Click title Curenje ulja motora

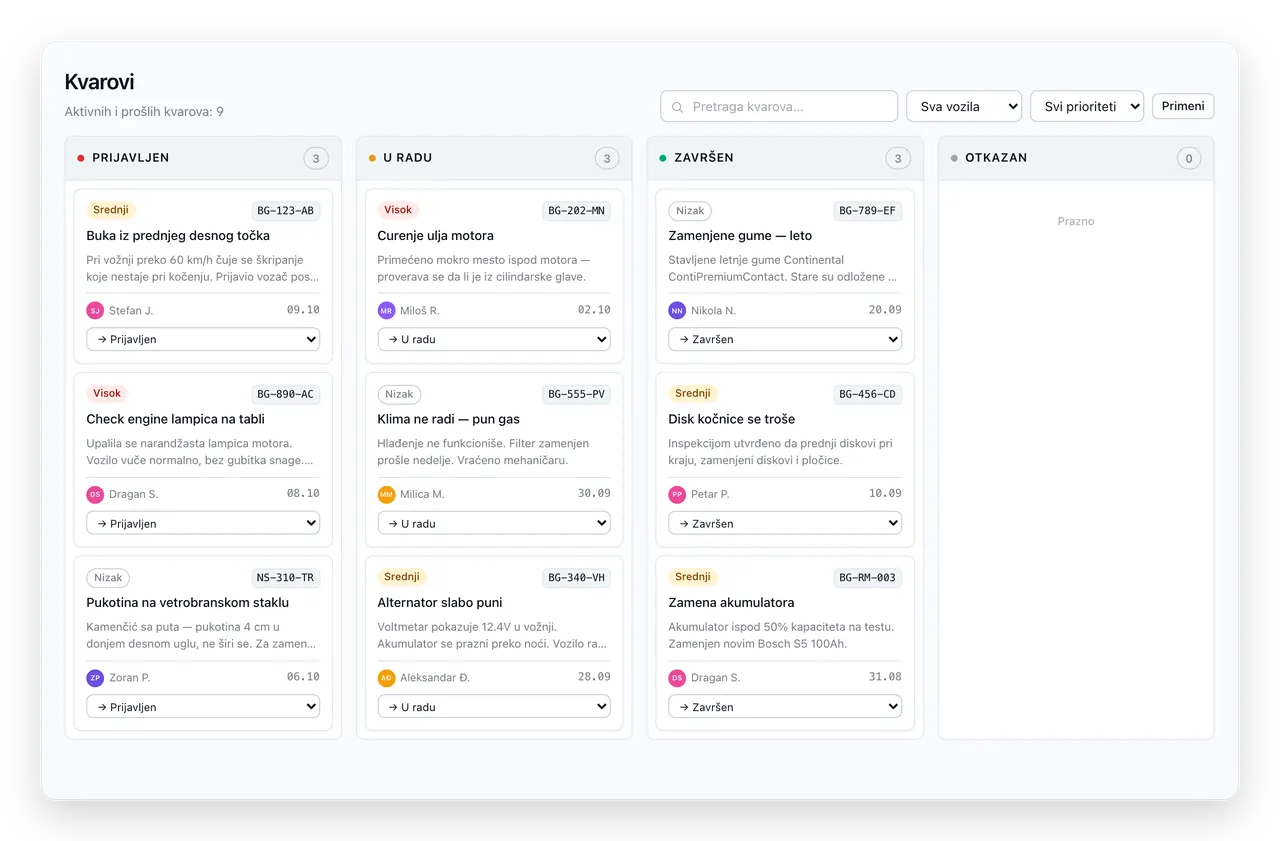(x=435, y=236)
